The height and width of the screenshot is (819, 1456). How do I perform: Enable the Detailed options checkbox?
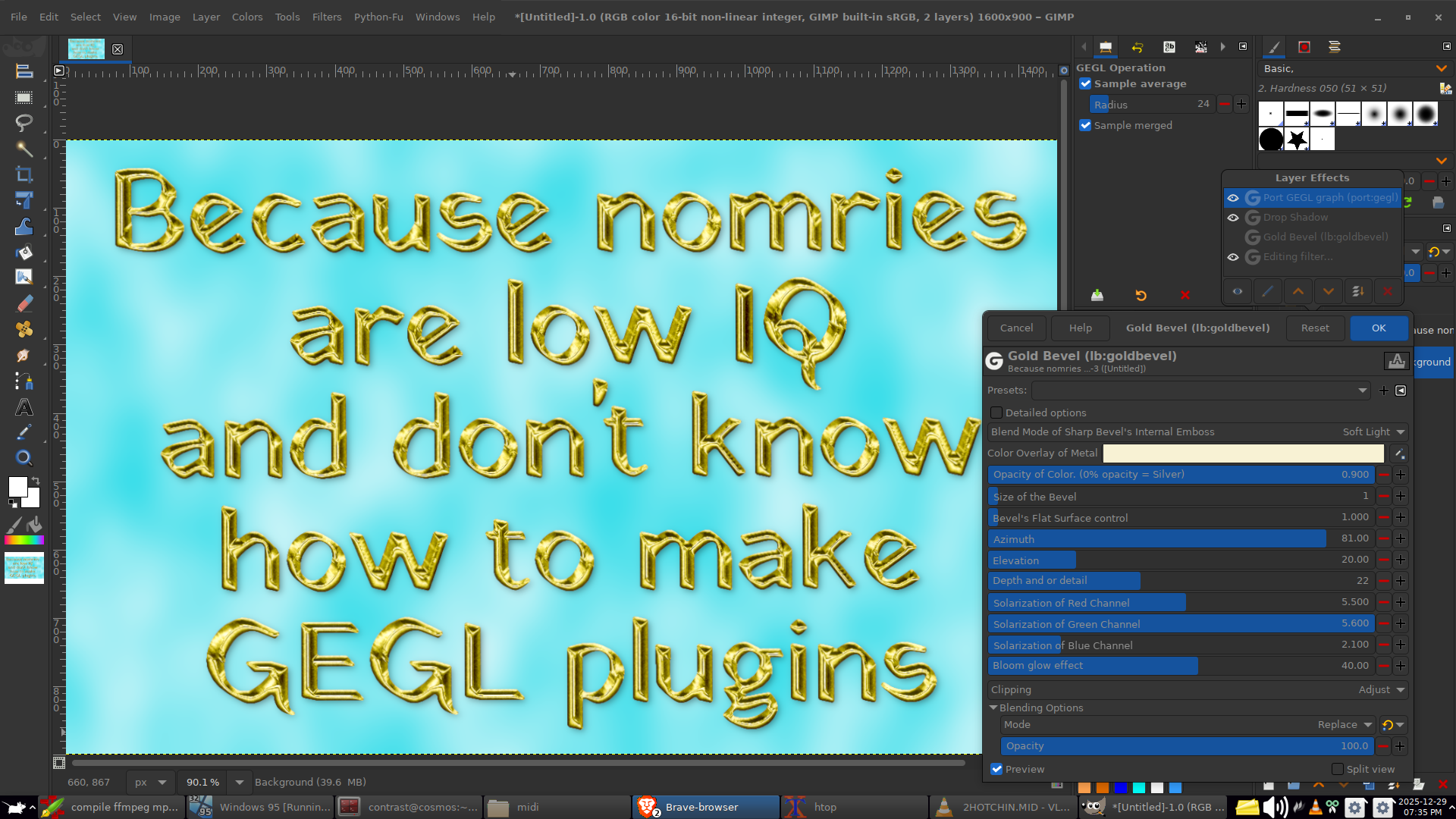[996, 413]
